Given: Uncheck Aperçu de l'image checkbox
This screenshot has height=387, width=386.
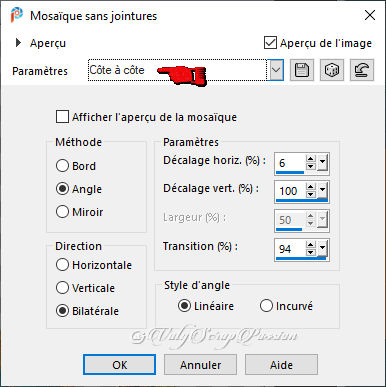Looking at the screenshot, I should (270, 43).
